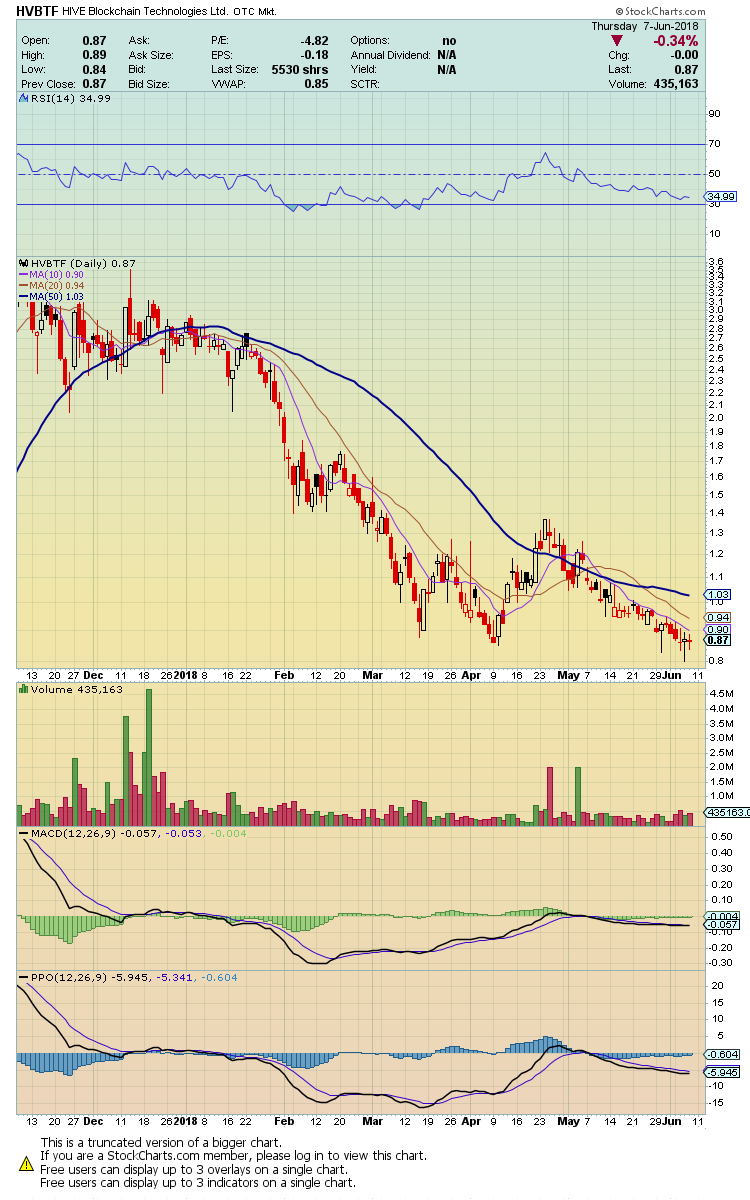Click the Volume 435,163 panel label
750x1200 pixels.
pyautogui.click(x=77, y=689)
